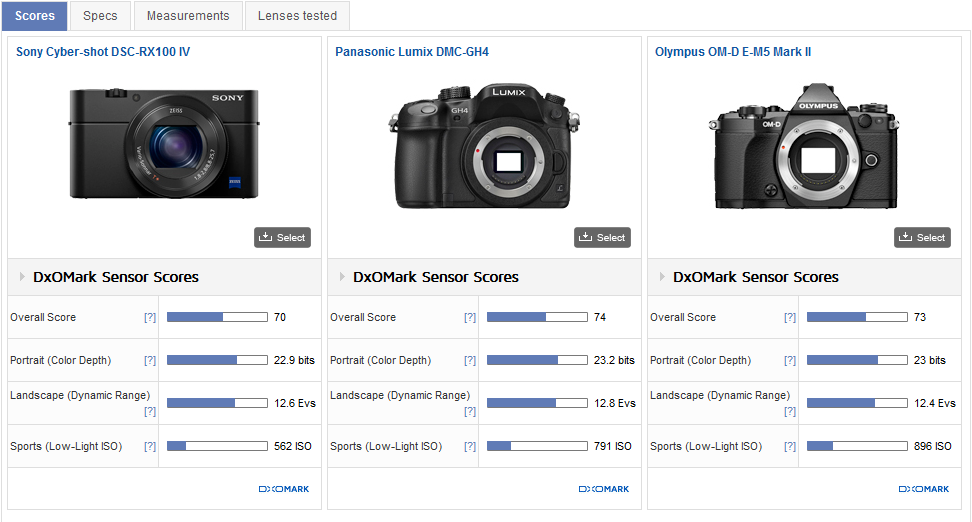Image resolution: width=972 pixels, height=522 pixels.
Task: Select the Sony Cyber-shot DSC-RX100 IV camera
Action: click(x=283, y=237)
